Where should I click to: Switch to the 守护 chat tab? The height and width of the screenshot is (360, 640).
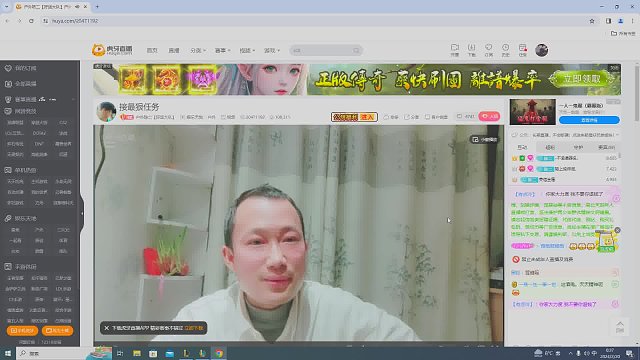tap(578, 147)
